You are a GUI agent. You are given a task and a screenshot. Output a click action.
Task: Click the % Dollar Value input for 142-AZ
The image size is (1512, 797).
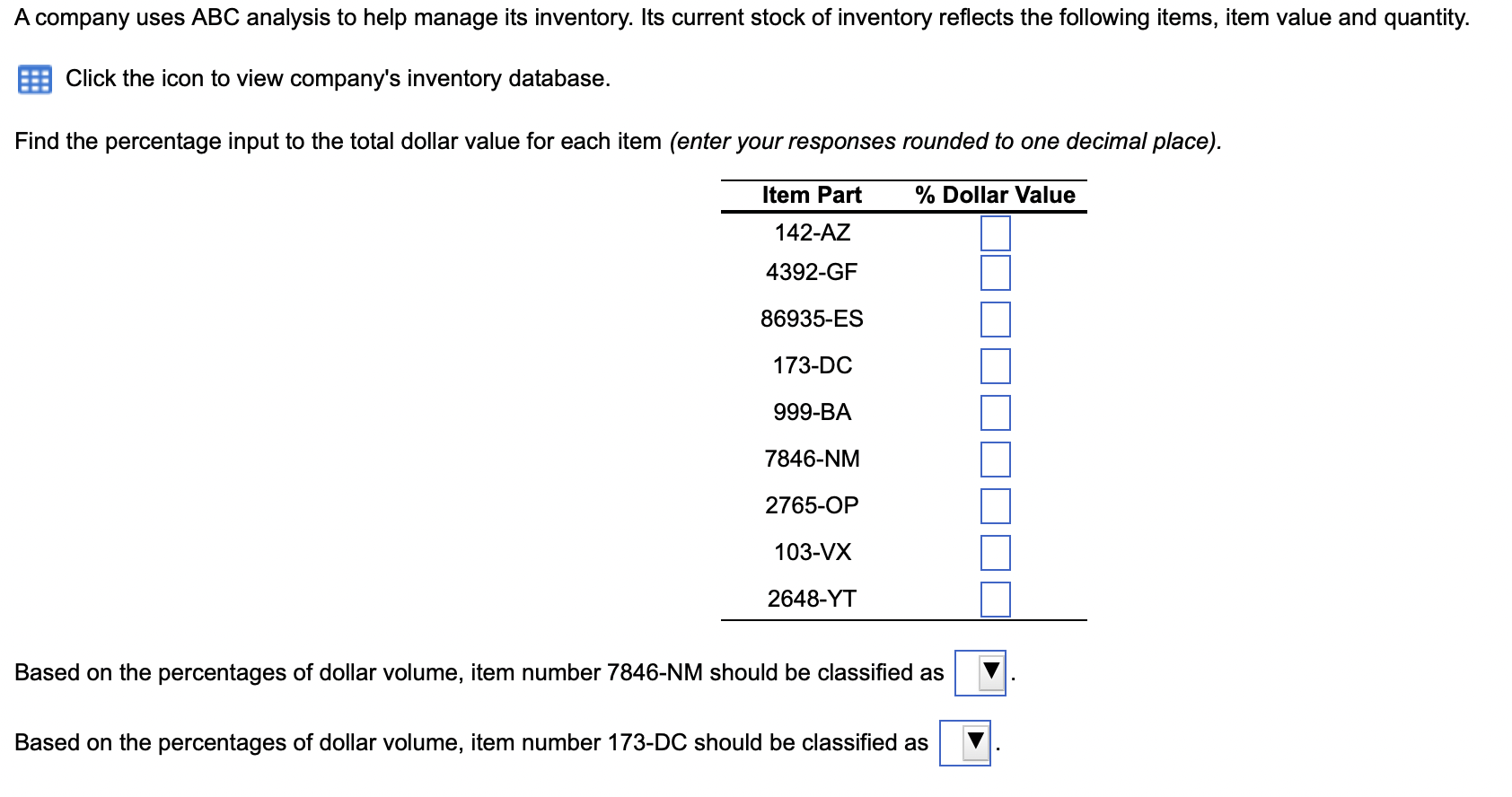pyautogui.click(x=996, y=233)
